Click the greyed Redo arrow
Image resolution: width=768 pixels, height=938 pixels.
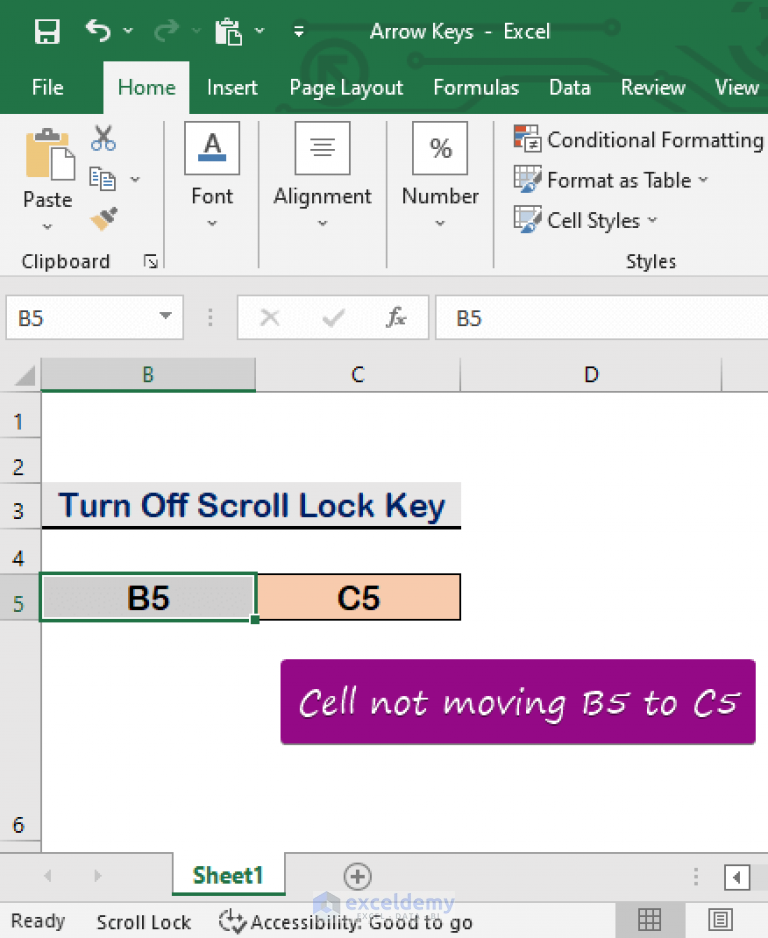166,30
